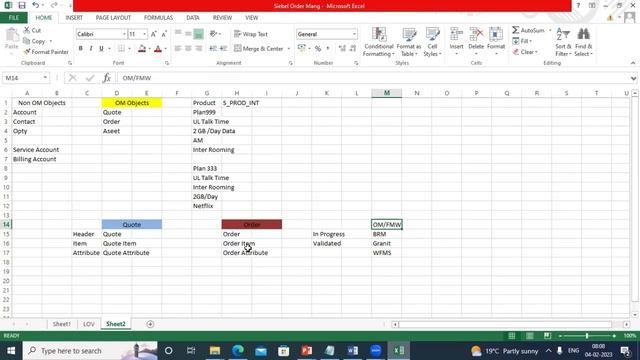Image resolution: width=640 pixels, height=360 pixels.
Task: Select the entire column M header
Action: (387, 93)
